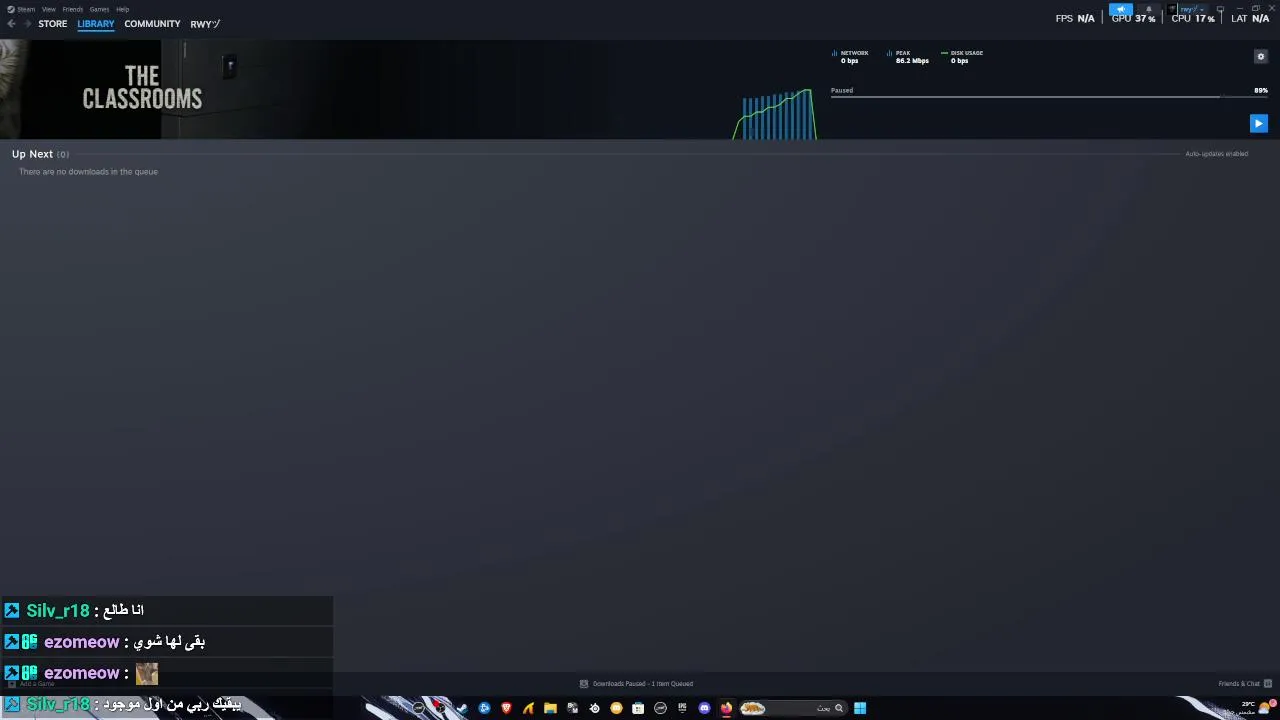Screen dimensions: 1280x720
Task: Click the no downloads in queue message
Action: coord(88,172)
